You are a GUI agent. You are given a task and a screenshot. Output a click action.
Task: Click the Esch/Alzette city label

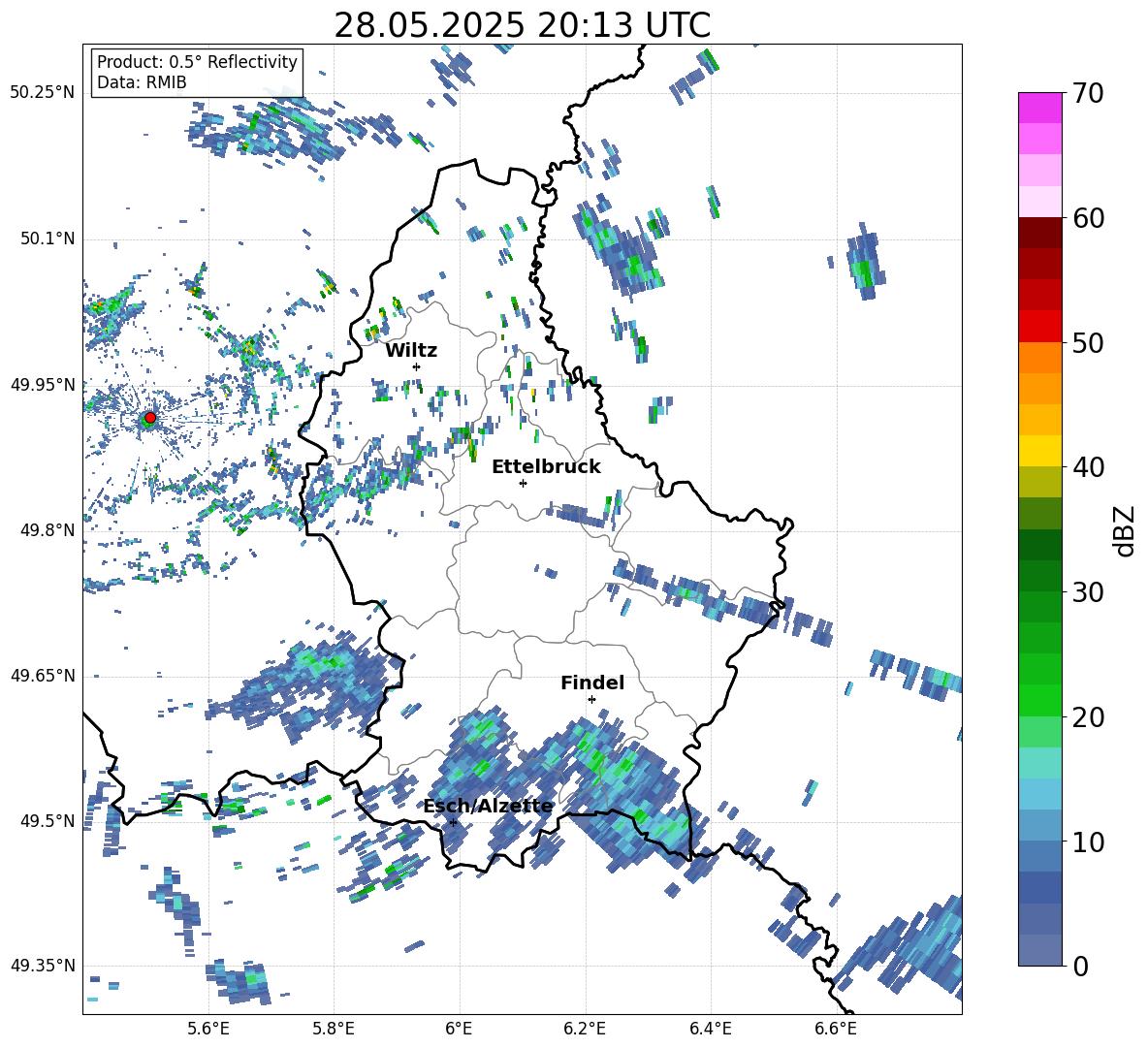pos(489,807)
